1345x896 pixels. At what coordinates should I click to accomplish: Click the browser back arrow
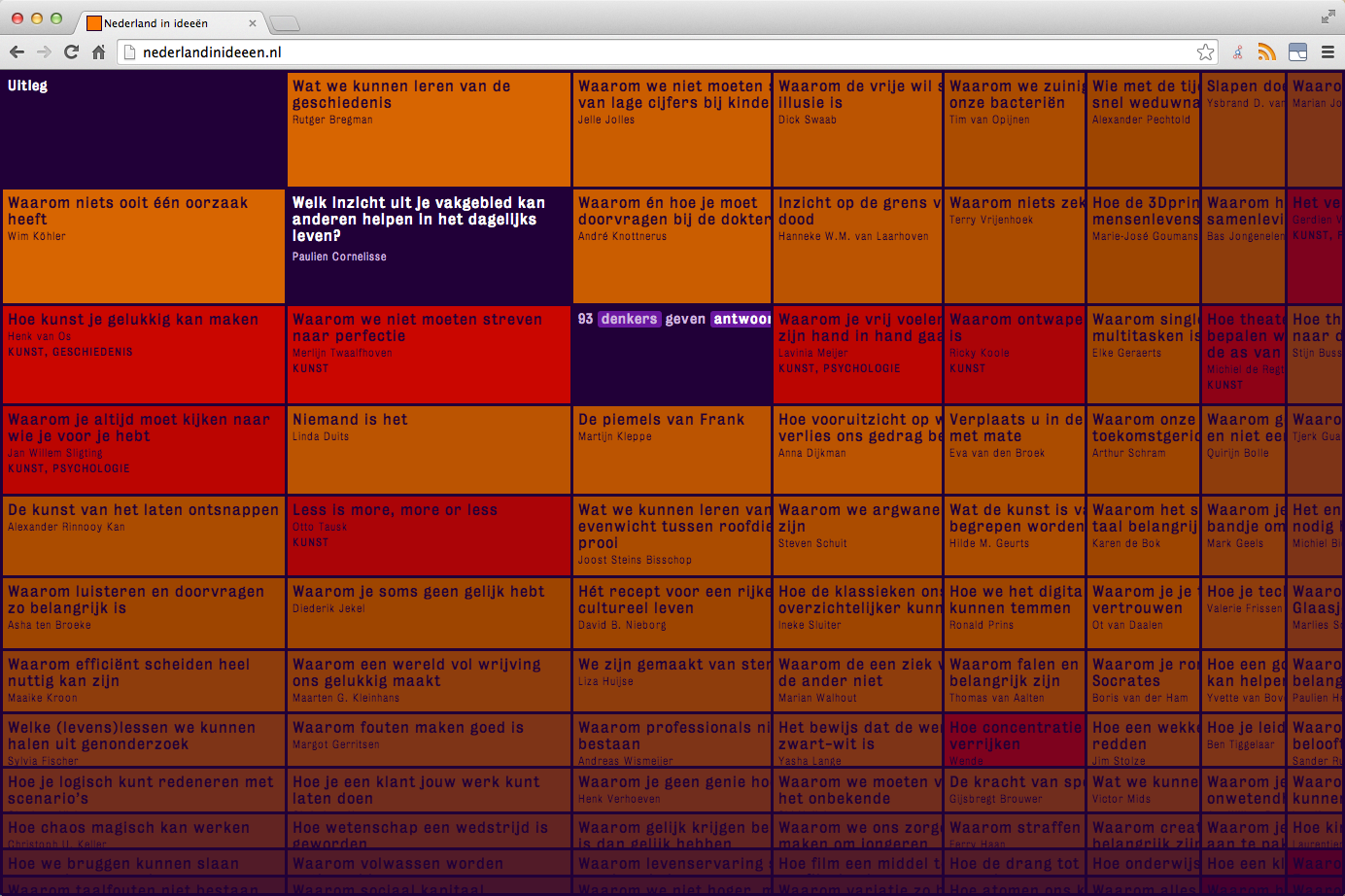(x=17, y=52)
